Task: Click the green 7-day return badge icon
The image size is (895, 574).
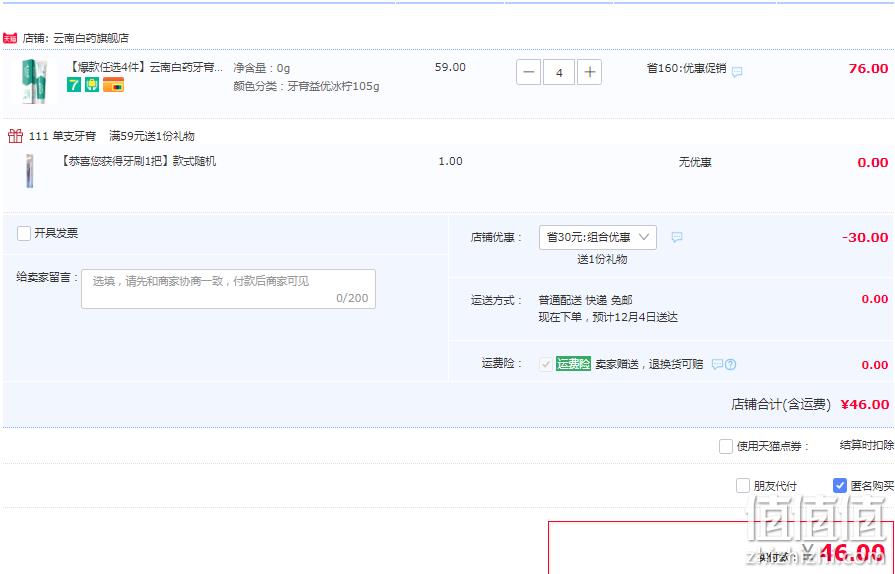Action: pyautogui.click(x=74, y=85)
